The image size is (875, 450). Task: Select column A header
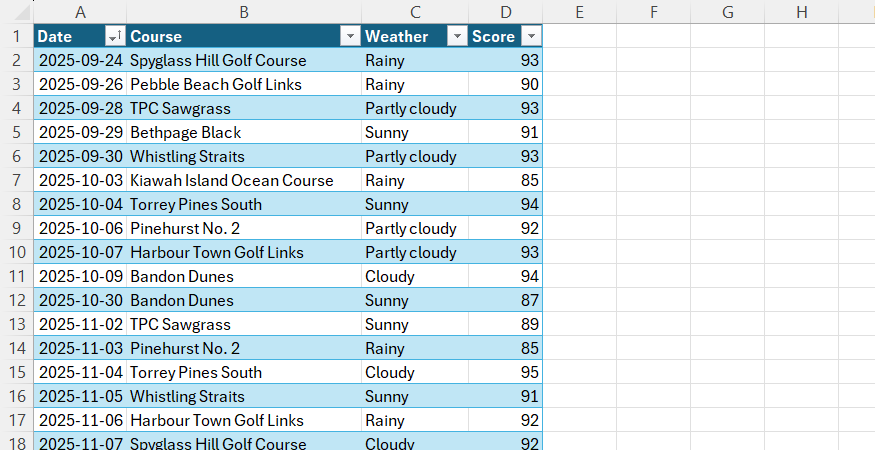pyautogui.click(x=80, y=12)
